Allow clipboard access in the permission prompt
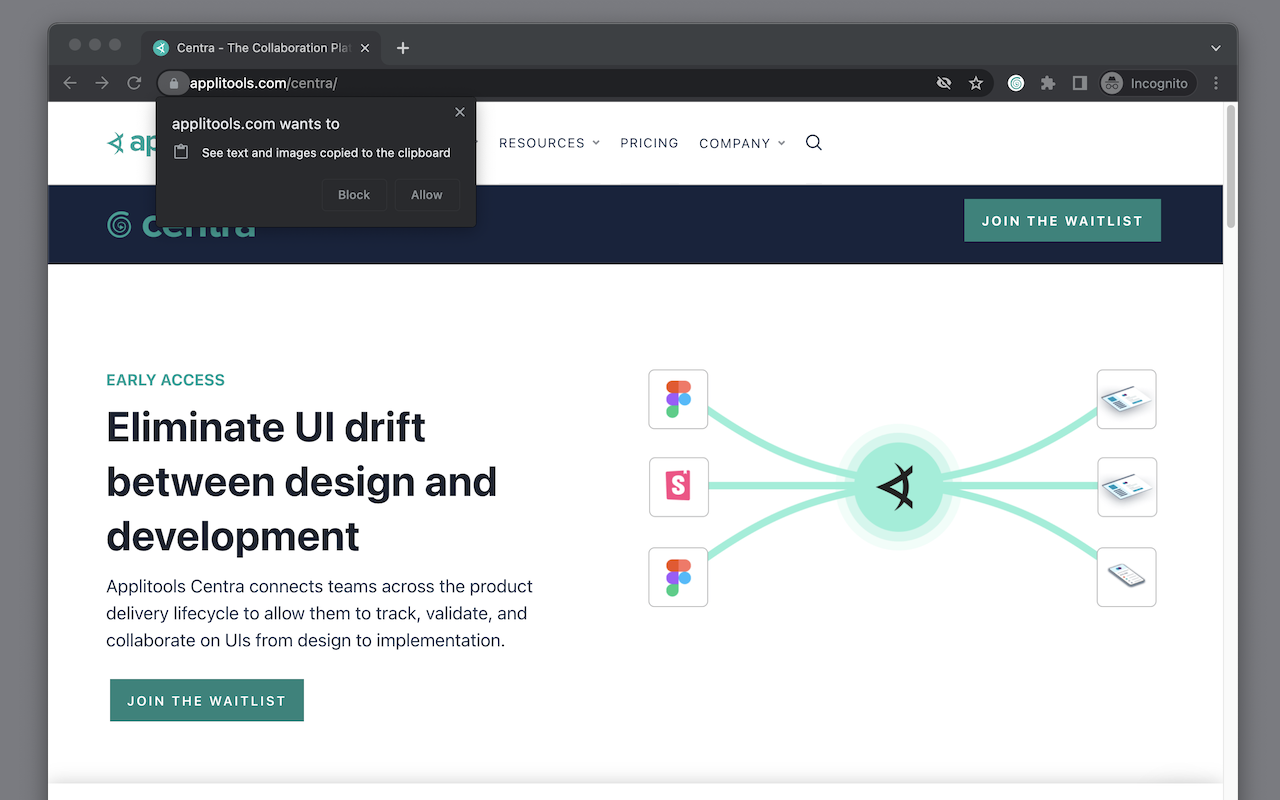This screenshot has width=1280, height=800. 427,194
